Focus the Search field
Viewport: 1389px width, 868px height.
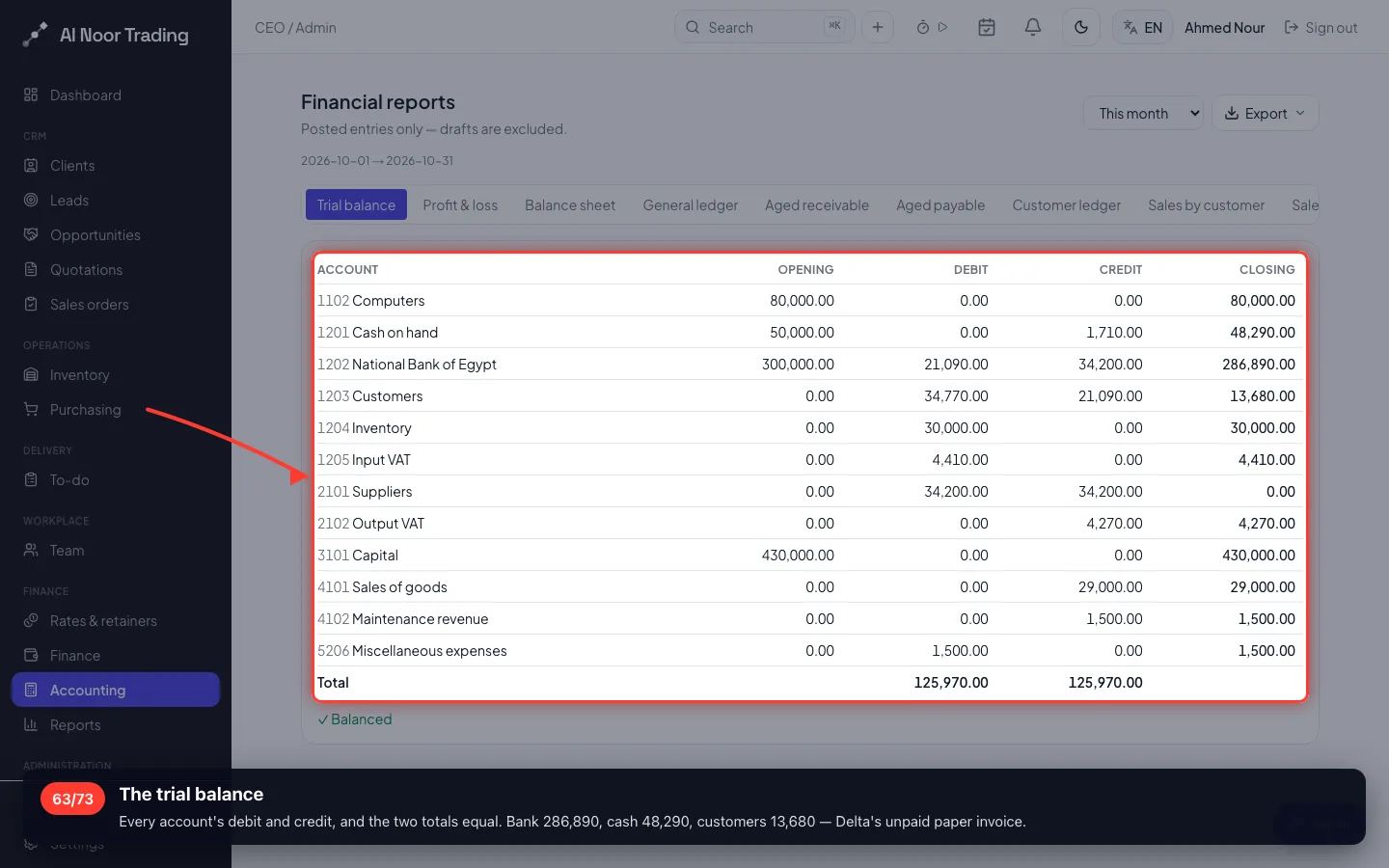pyautogui.click(x=764, y=27)
